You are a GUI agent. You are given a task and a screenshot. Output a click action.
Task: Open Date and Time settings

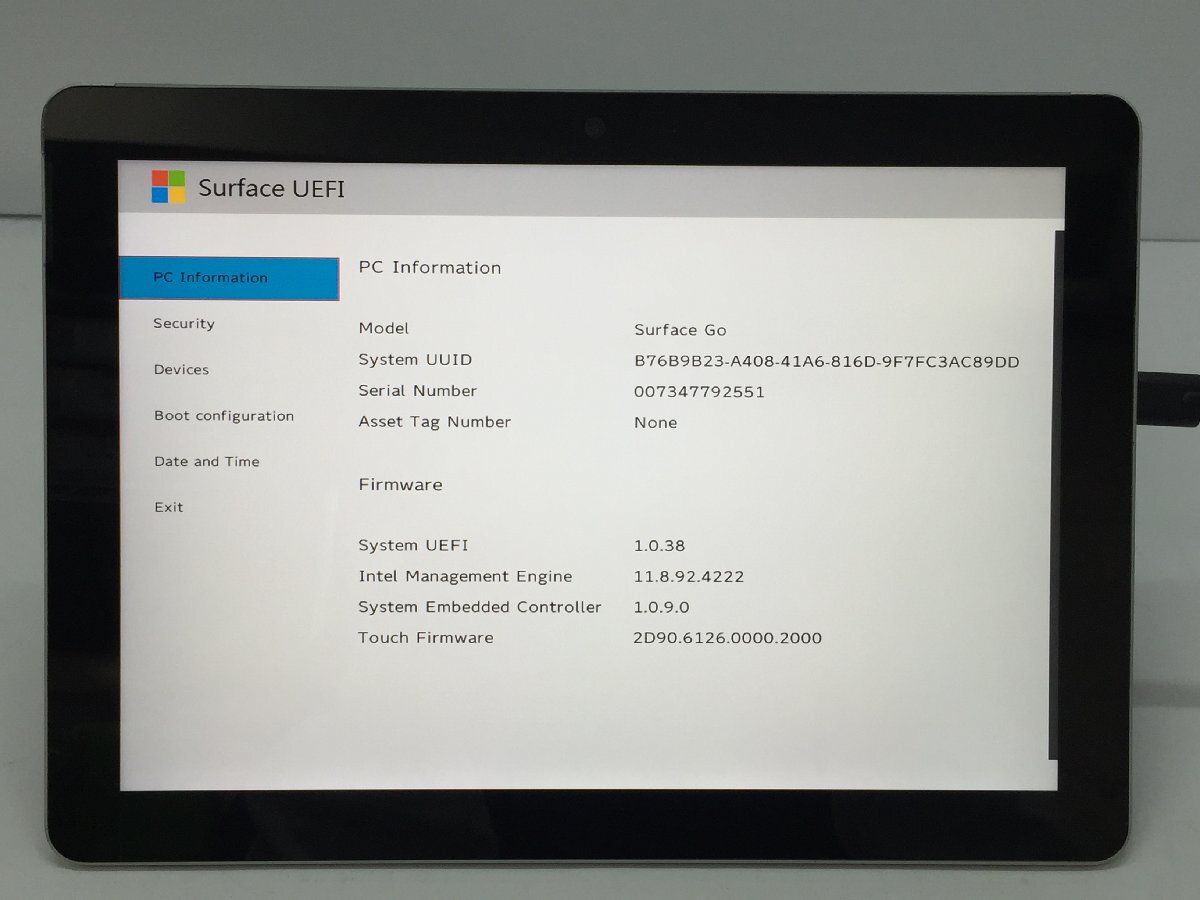point(206,462)
